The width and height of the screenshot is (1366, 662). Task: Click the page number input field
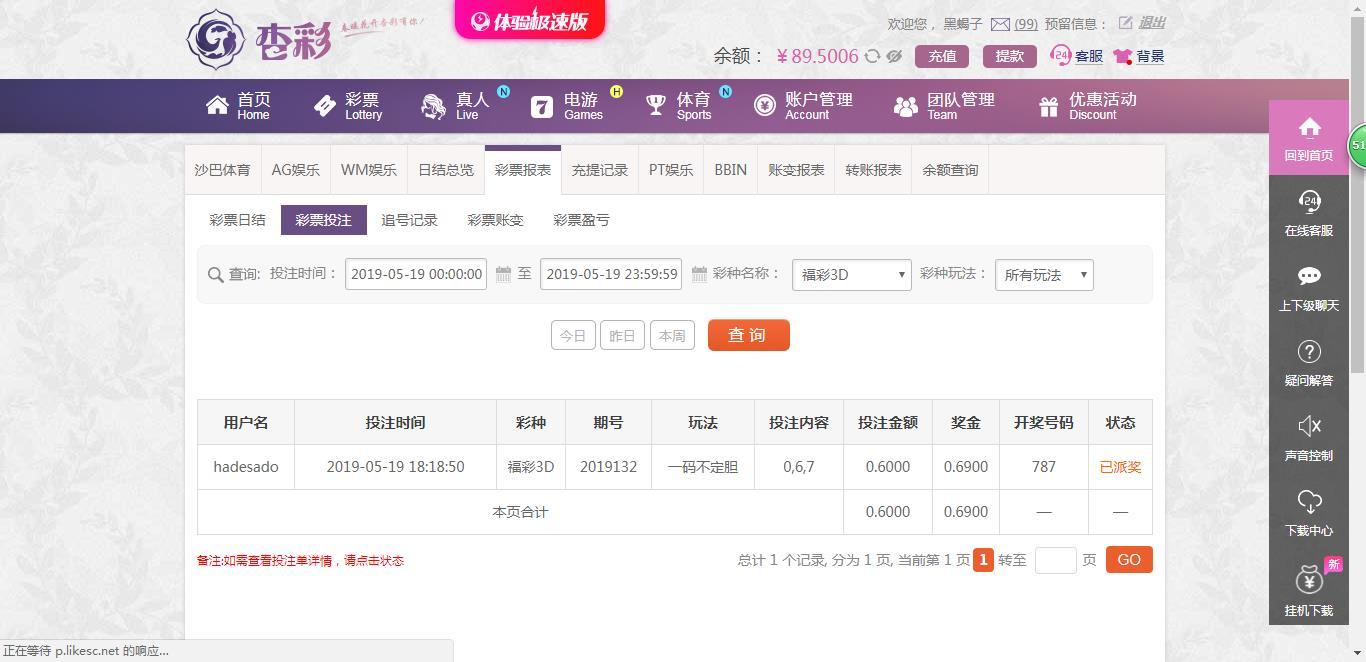click(1056, 560)
